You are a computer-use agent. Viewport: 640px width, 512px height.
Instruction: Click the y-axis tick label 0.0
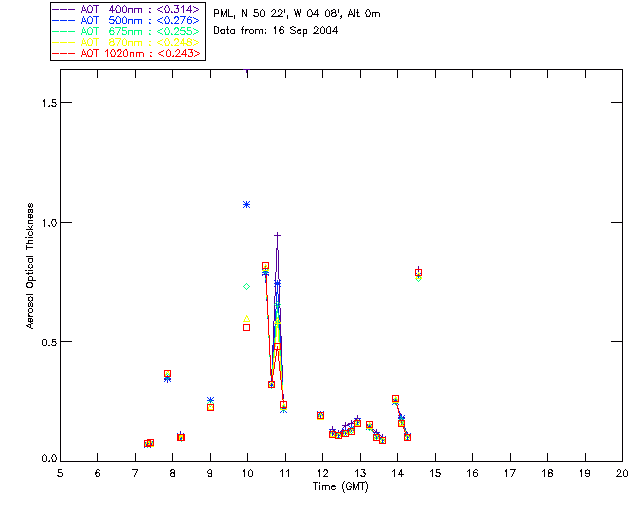pos(49,459)
